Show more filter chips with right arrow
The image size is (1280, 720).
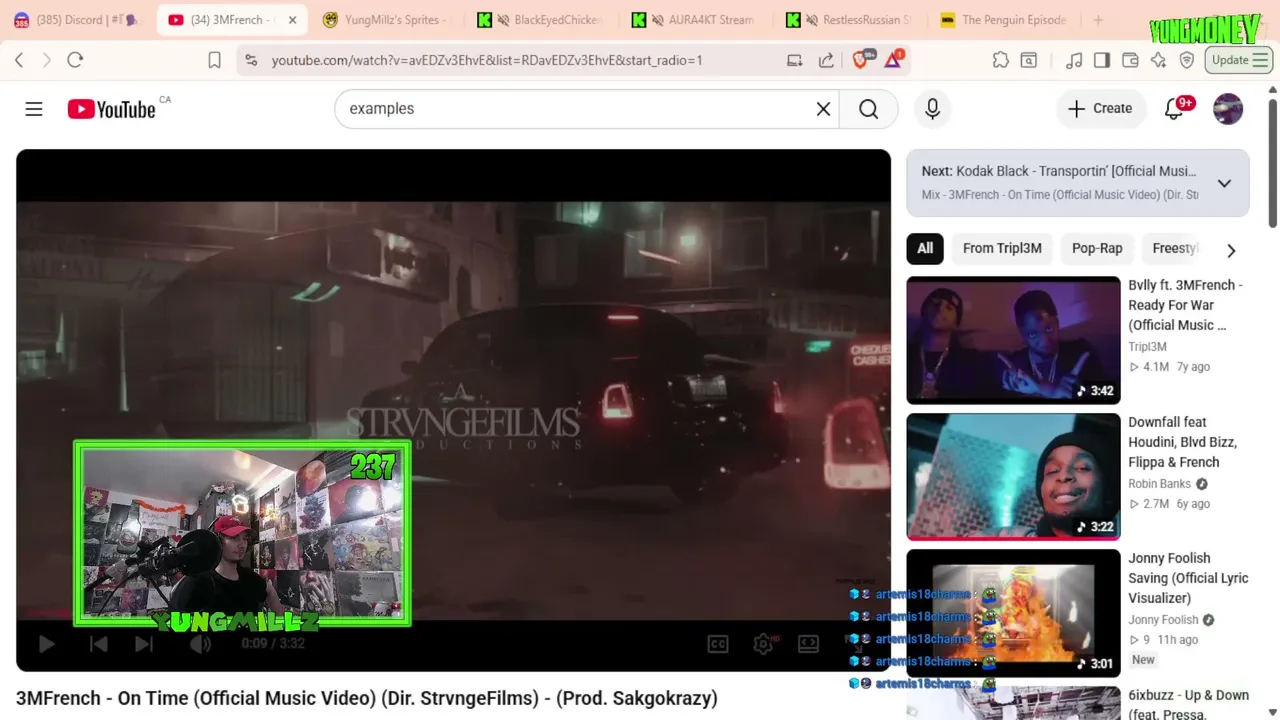(x=1231, y=250)
